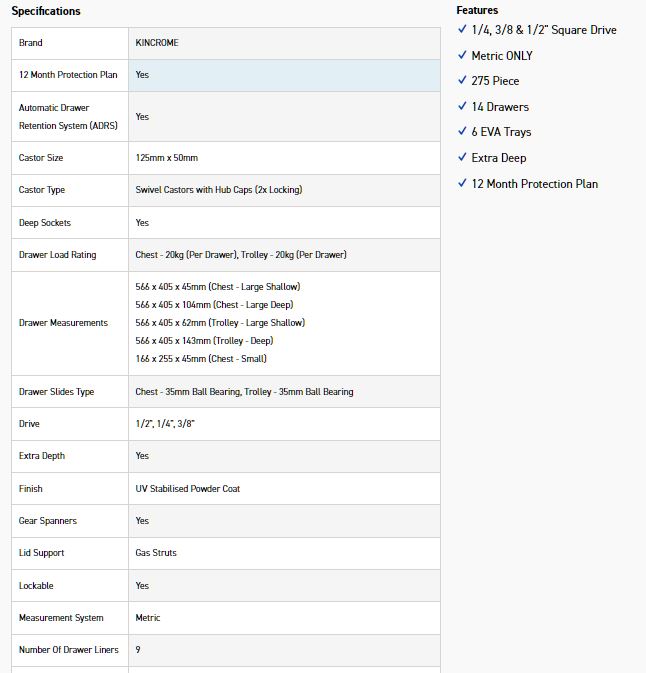Select the Features heading
Screen dimensions: 646x673
coord(477,10)
